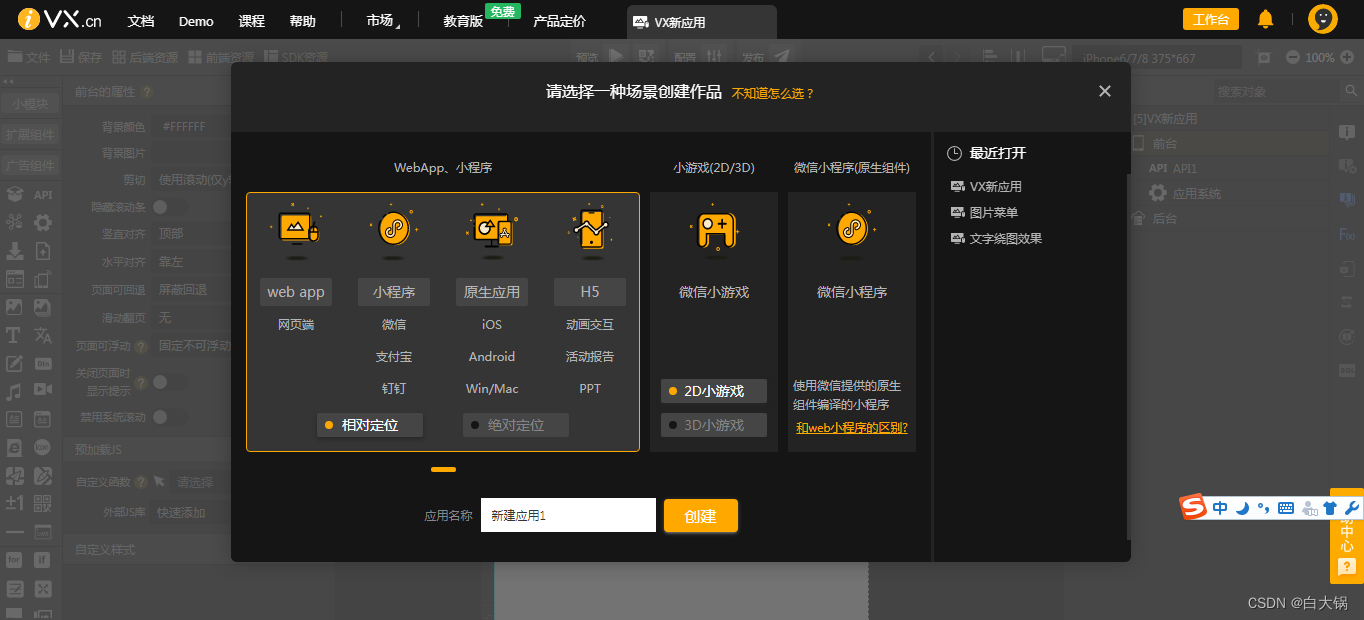Expand the 自定义样式 section
The height and width of the screenshot is (620, 1364).
[148, 550]
